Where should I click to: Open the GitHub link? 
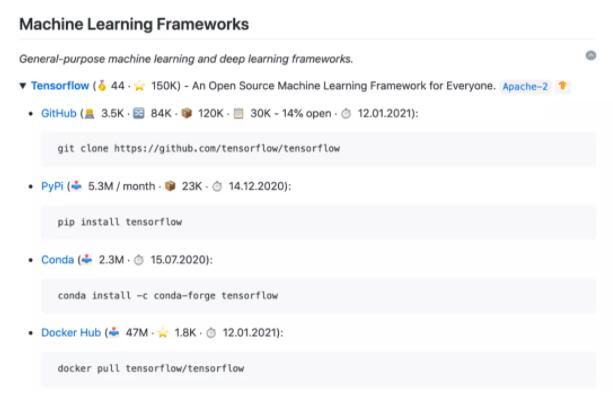(x=59, y=113)
